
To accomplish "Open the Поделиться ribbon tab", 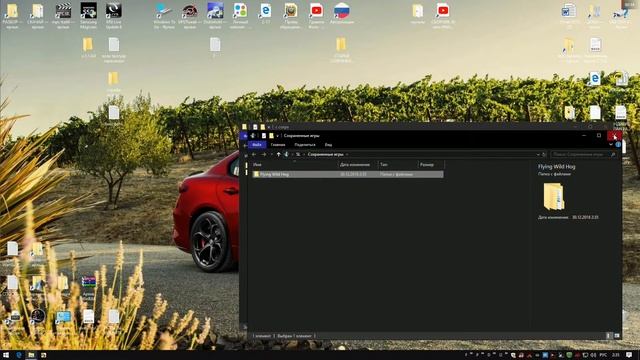I will (305, 145).
